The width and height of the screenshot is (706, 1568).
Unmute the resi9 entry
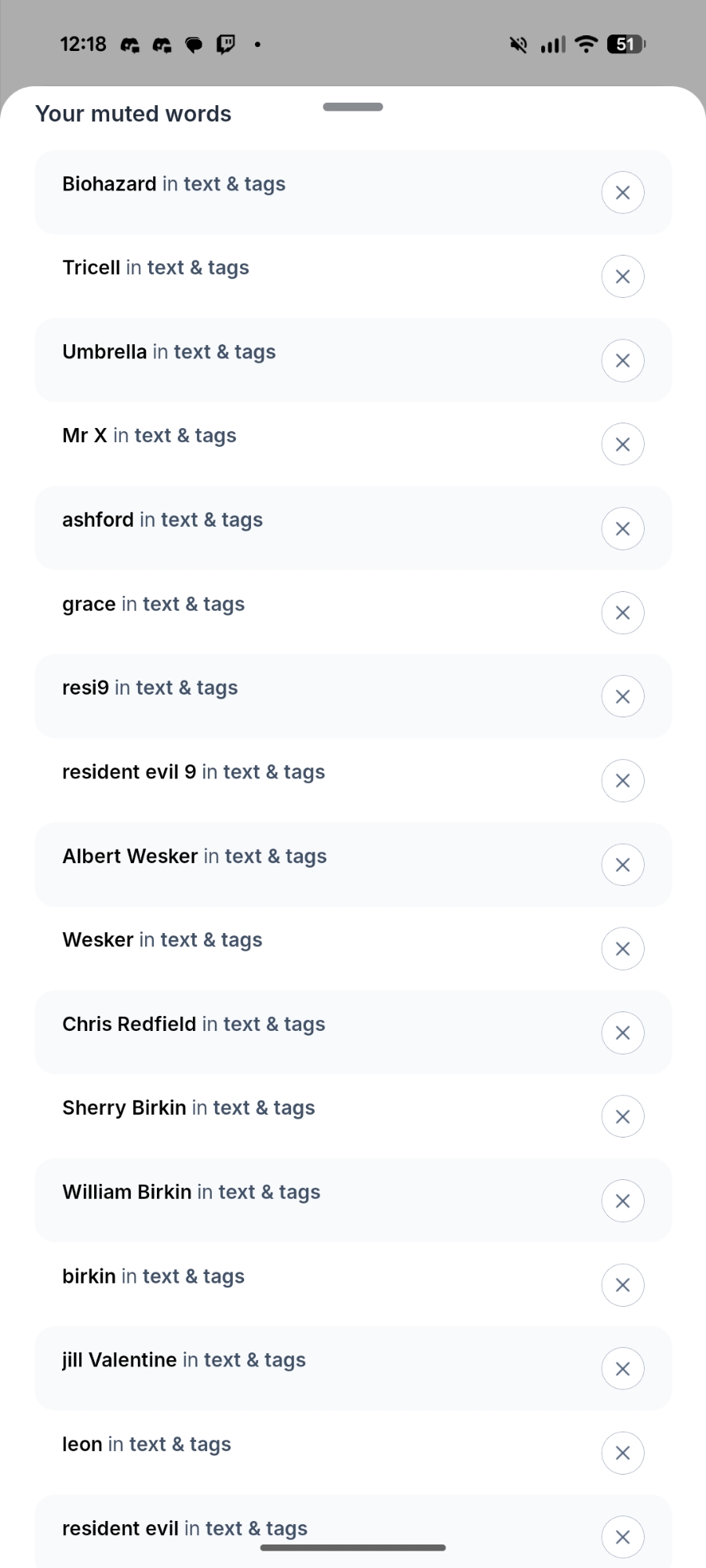coord(623,697)
